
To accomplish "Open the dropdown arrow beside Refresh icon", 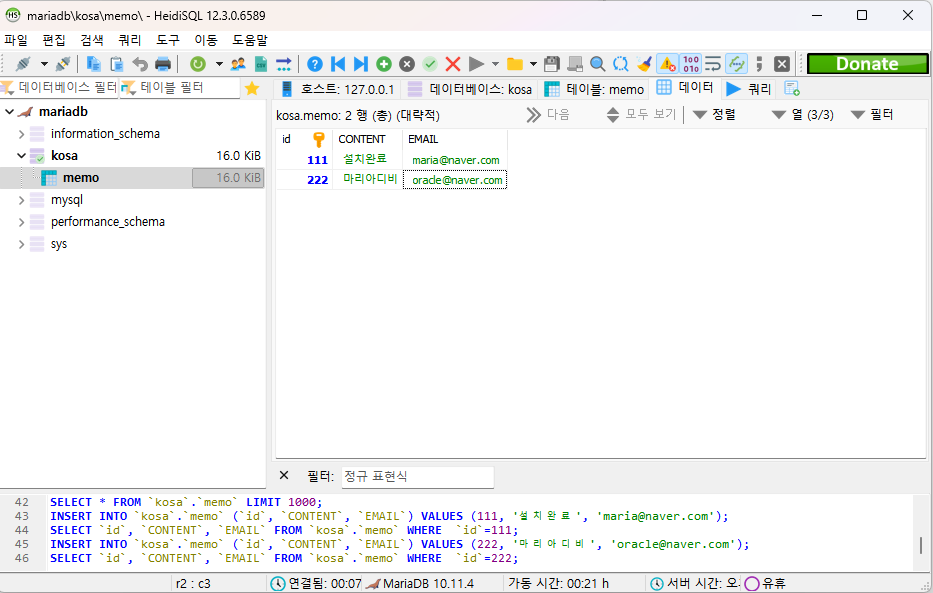I will (219, 64).
